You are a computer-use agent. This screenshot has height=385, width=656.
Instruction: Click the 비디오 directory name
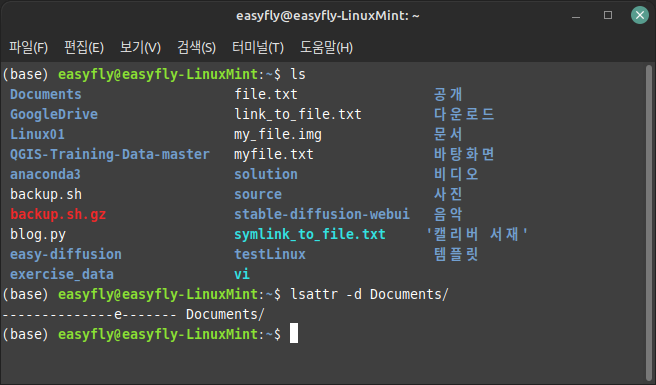[x=456, y=174]
